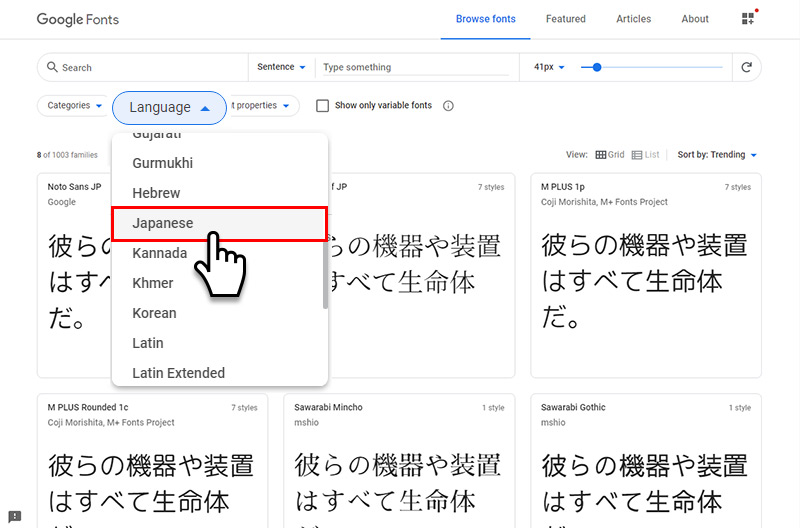800x528 pixels.
Task: Click the reset refresh icon
Action: click(746, 67)
